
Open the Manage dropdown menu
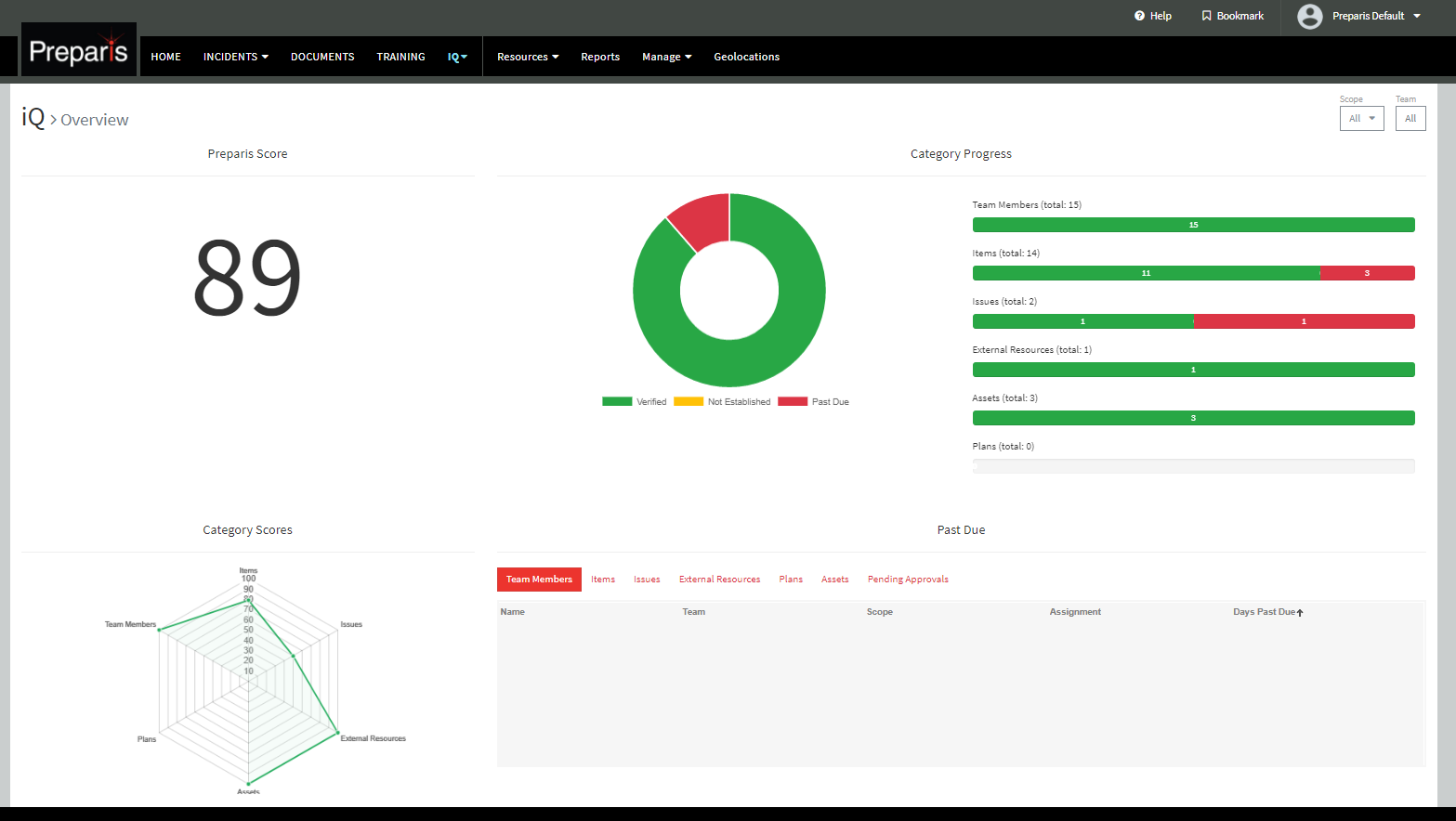(667, 57)
